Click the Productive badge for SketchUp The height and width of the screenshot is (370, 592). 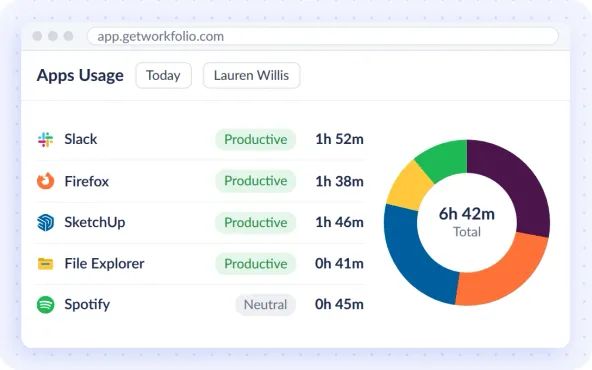click(x=256, y=222)
